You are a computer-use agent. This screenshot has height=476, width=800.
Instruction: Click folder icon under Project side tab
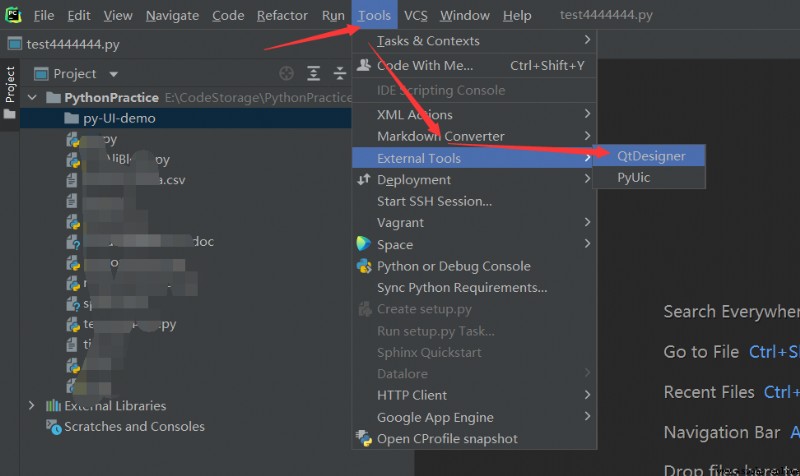tap(10, 115)
